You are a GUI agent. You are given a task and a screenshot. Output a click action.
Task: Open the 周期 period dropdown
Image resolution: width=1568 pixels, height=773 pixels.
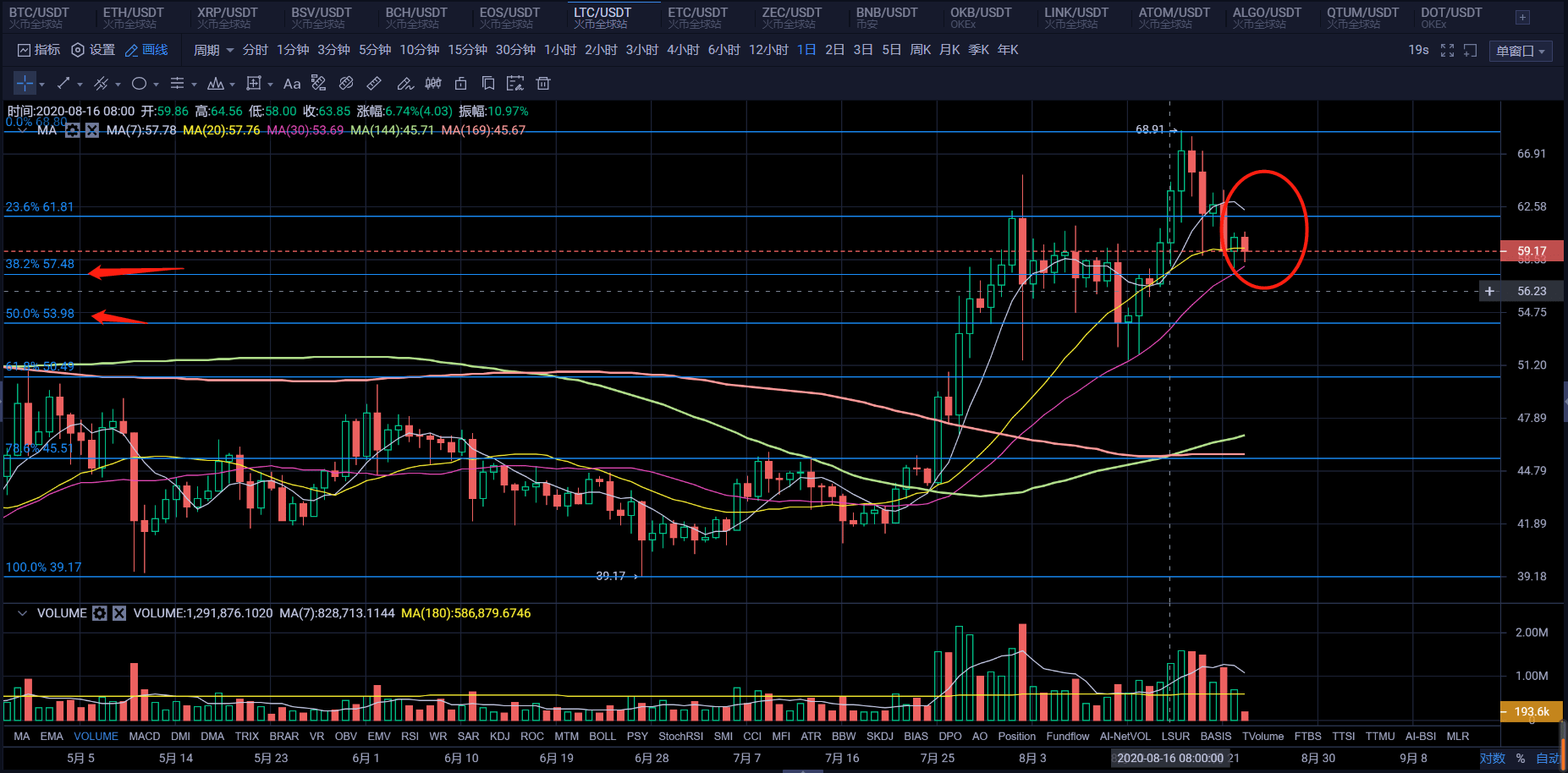click(x=213, y=50)
